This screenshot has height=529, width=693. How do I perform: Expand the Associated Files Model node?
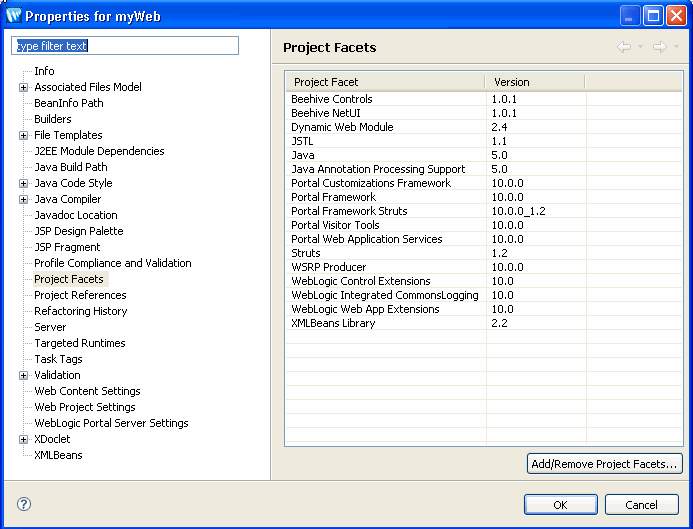point(23,88)
